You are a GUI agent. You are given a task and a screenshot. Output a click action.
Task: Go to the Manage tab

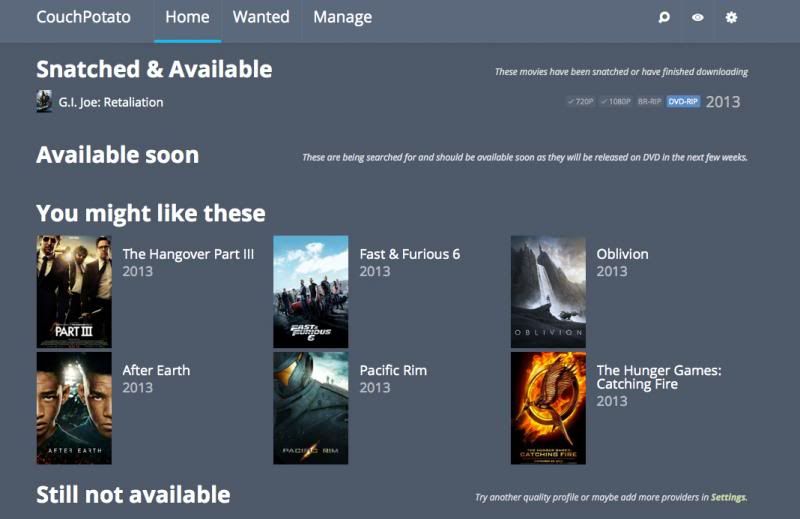342,17
